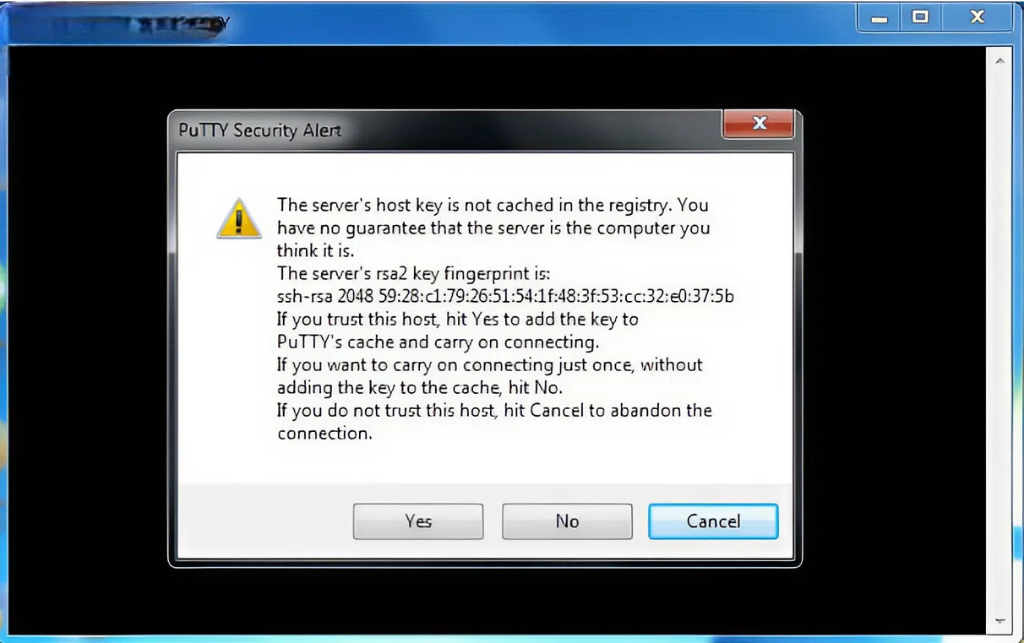
Task: Click the terminal's vertical scrollbar track
Action: [1000, 339]
